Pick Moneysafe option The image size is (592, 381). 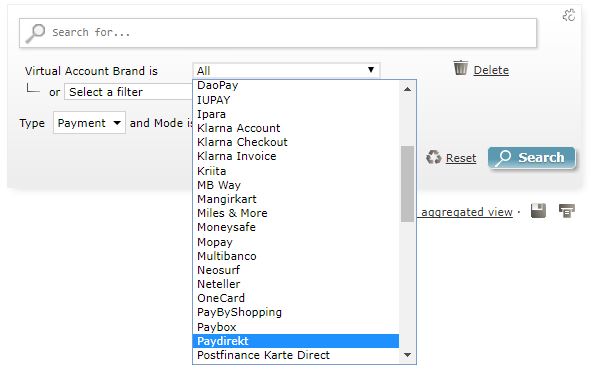pyautogui.click(x=296, y=227)
